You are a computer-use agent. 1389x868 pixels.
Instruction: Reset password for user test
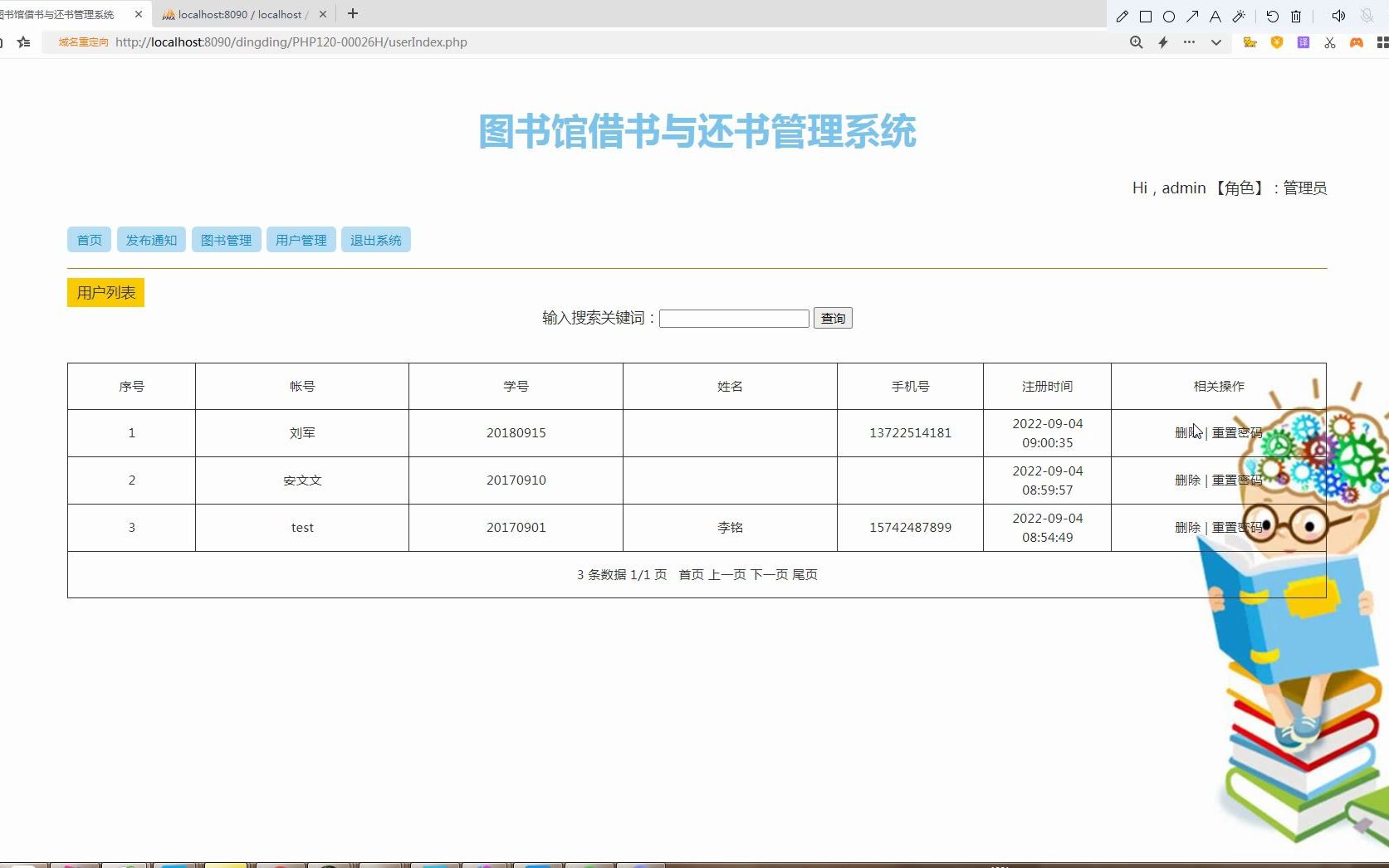pos(1236,527)
